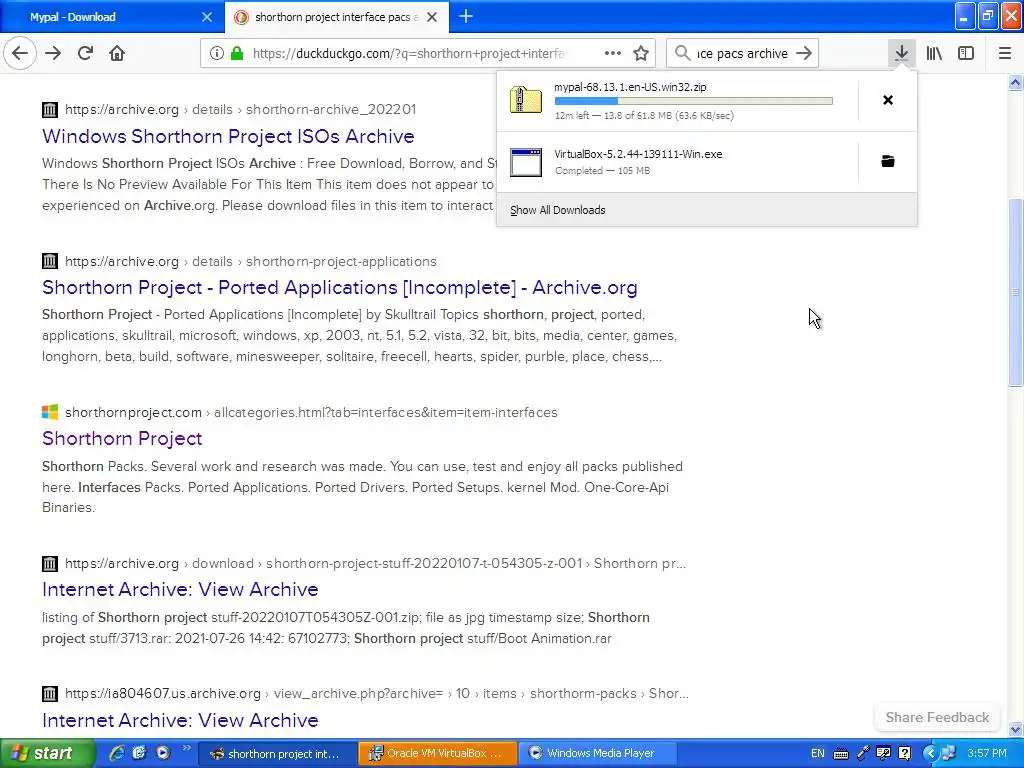Click the mypal download progress bar
The image size is (1024, 768).
[x=694, y=101]
